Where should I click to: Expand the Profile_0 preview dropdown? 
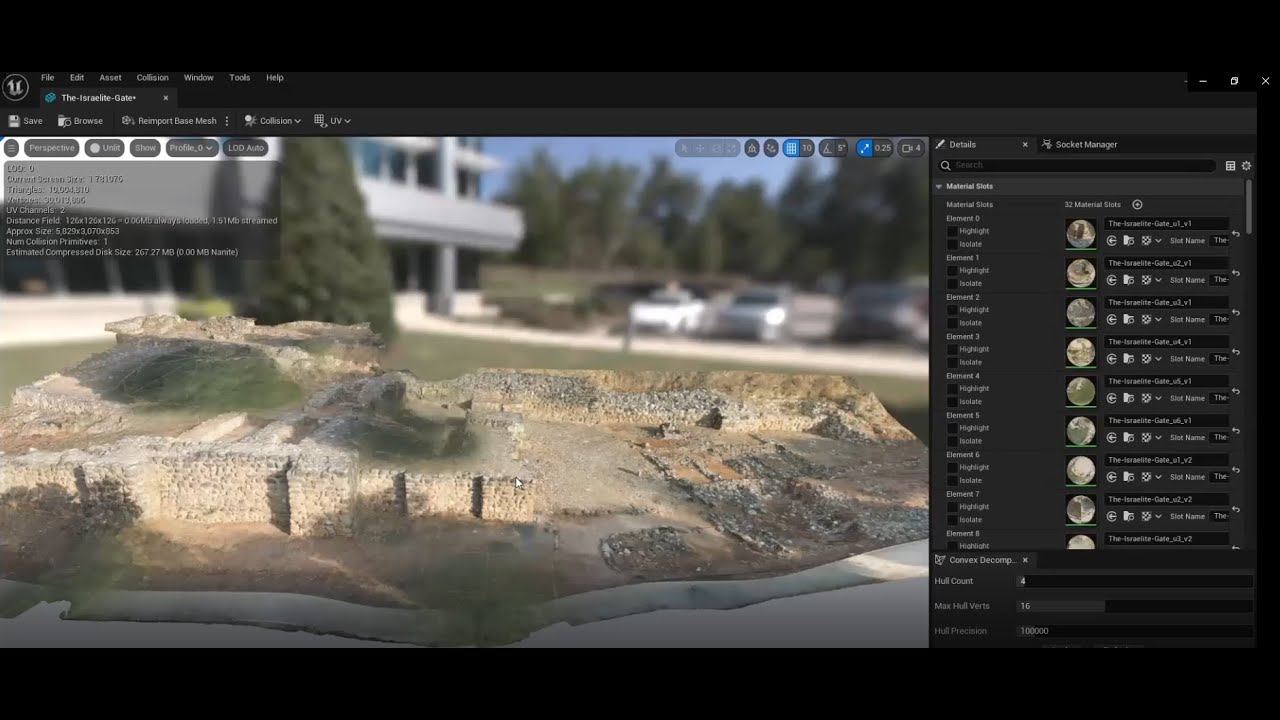(x=191, y=148)
